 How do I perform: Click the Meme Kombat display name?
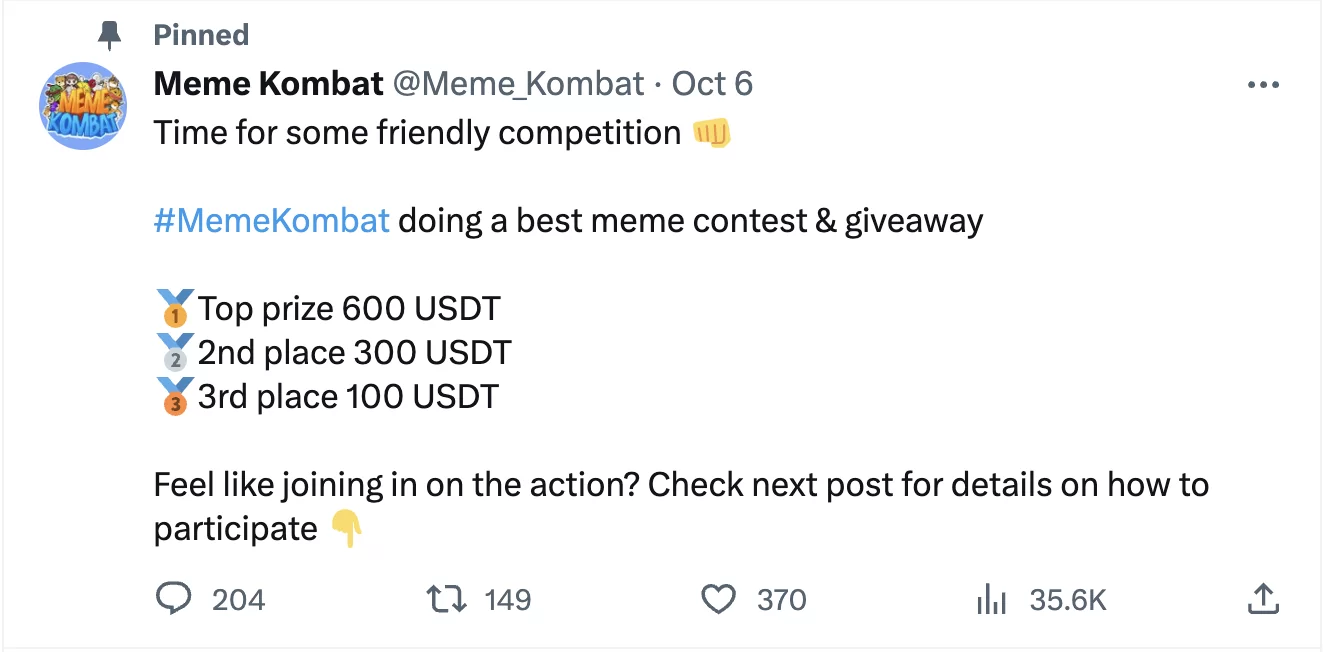point(268,84)
